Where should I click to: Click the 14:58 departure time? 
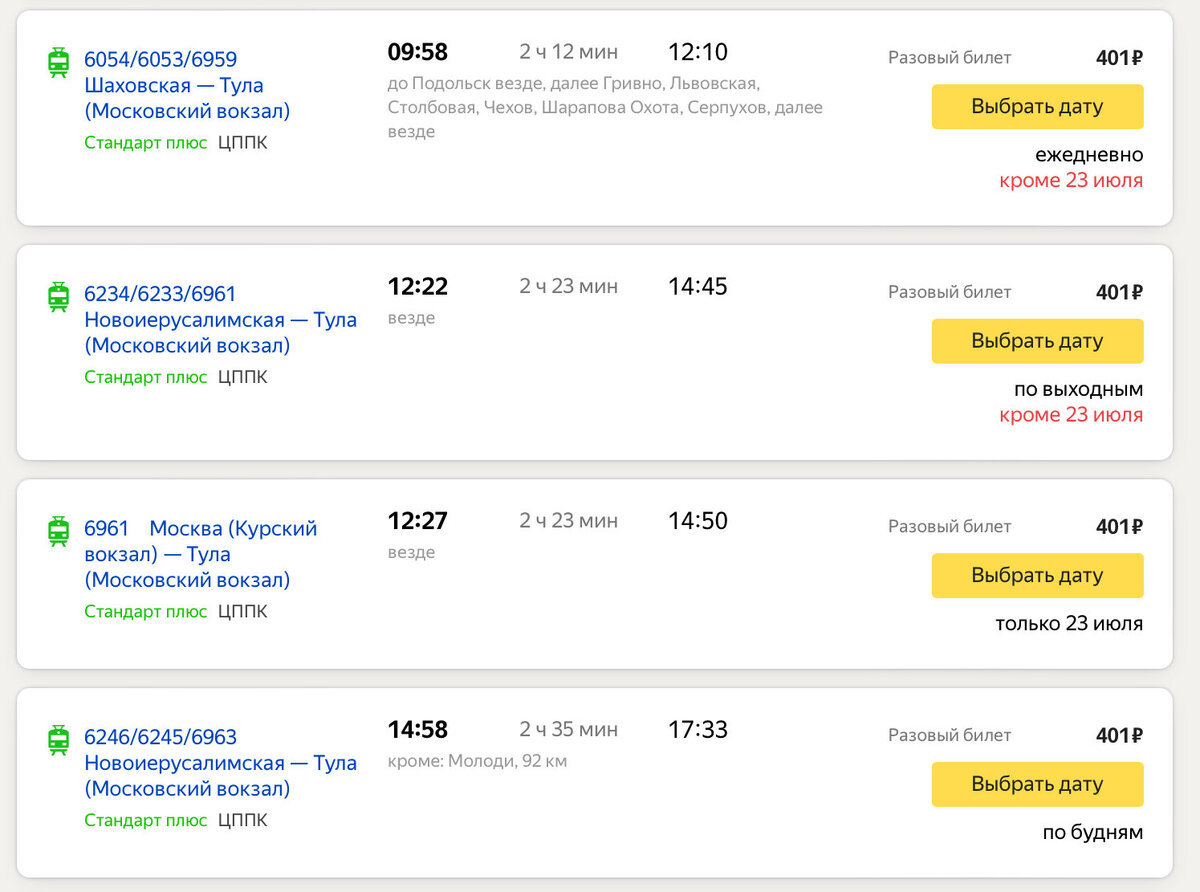pos(417,730)
